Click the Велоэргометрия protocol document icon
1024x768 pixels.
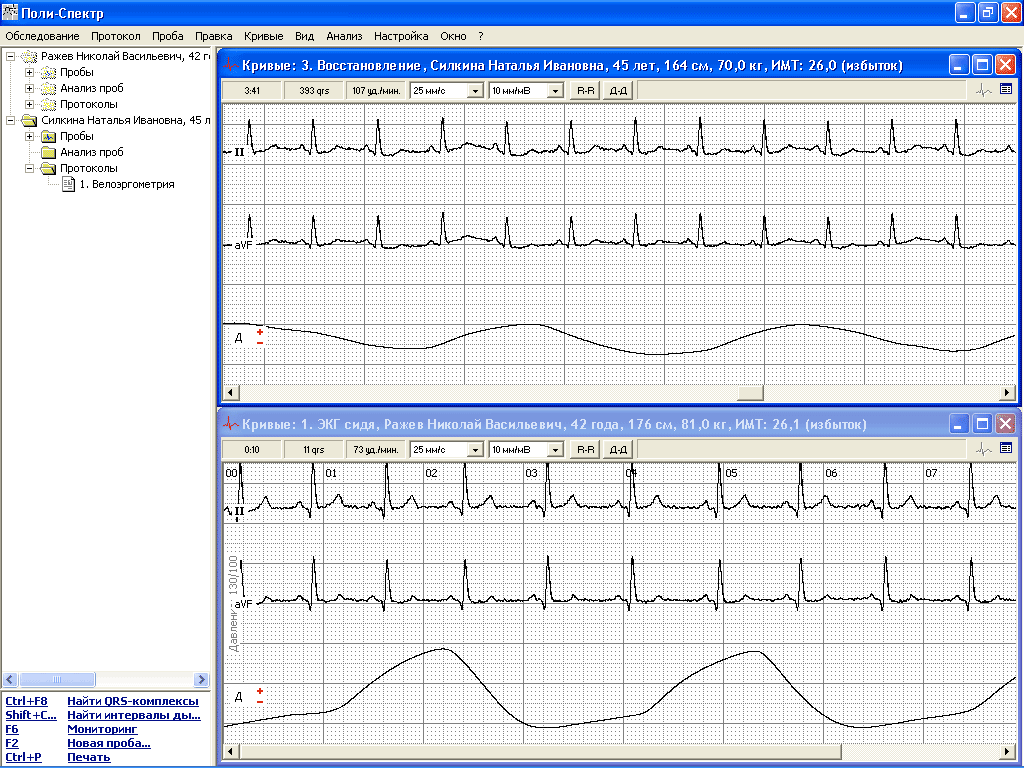click(68, 184)
